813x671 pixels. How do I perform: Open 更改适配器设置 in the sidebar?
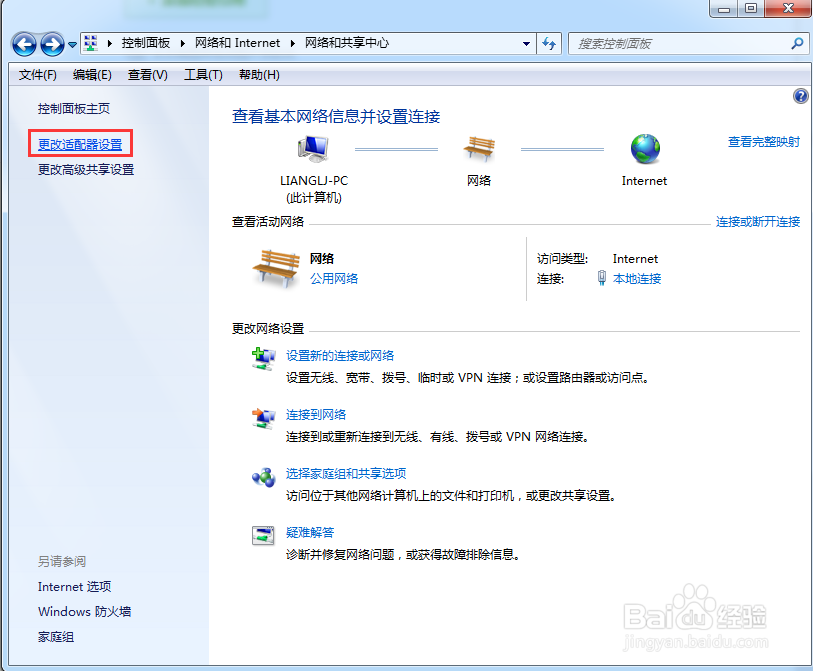[79, 142]
